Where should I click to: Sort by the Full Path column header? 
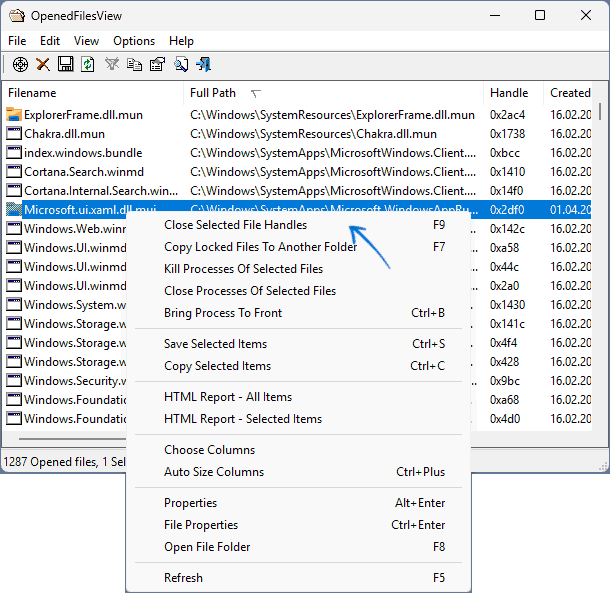pyautogui.click(x=214, y=93)
